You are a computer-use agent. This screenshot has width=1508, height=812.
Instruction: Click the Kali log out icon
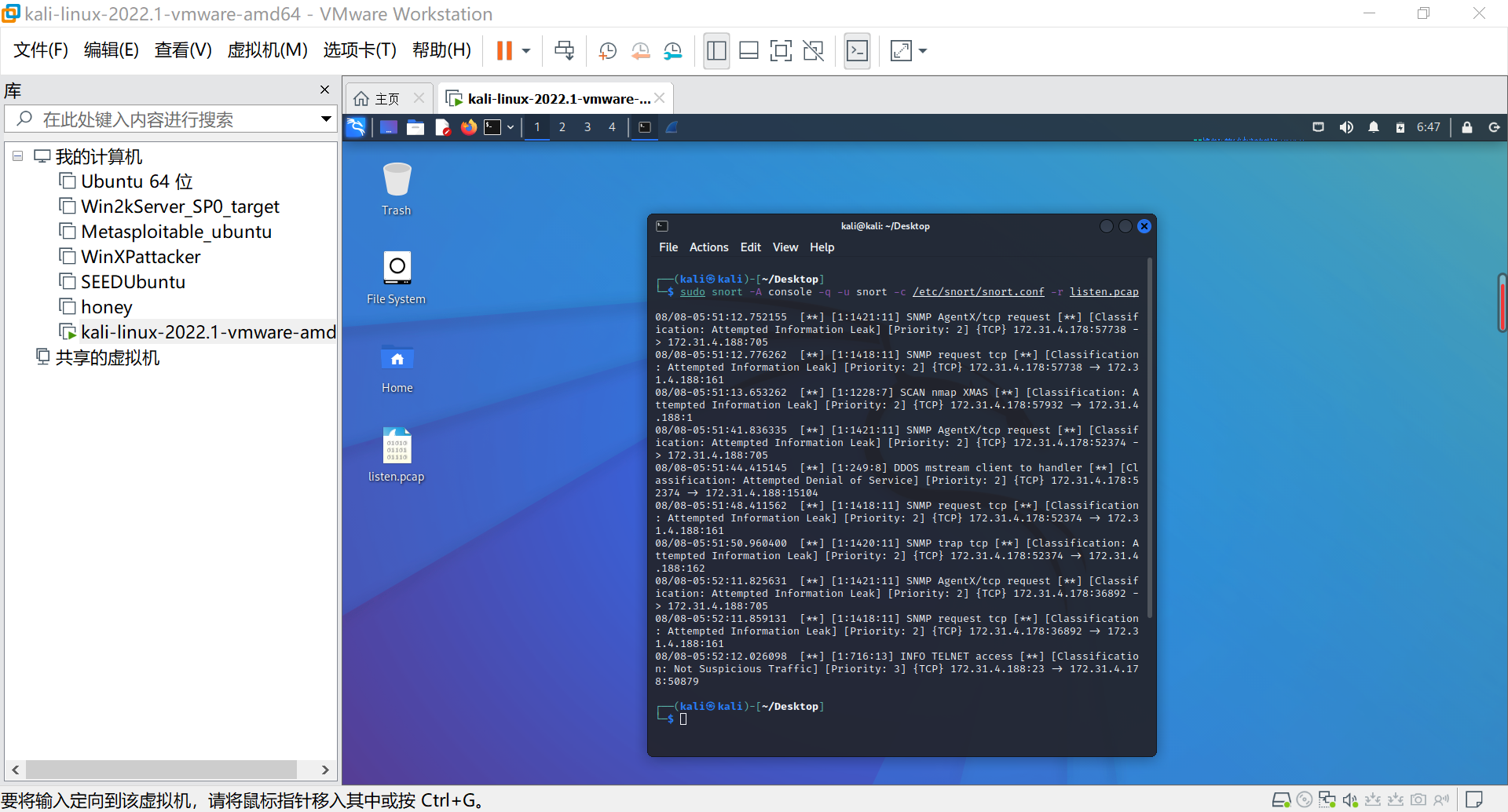1494,127
